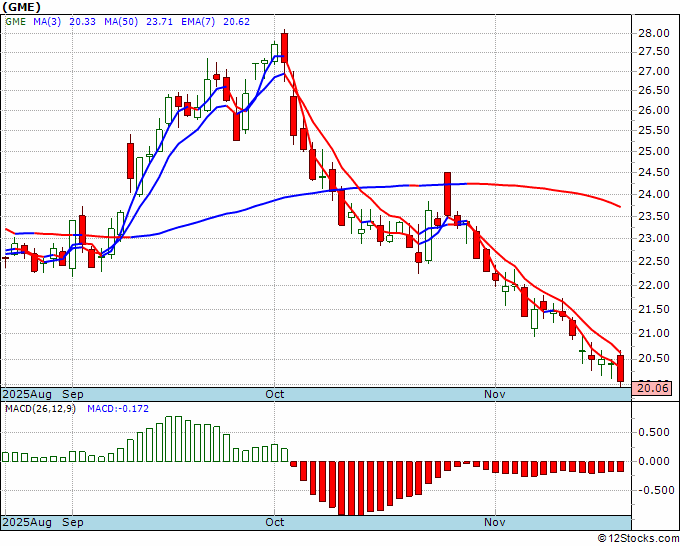Click the tall red candle peaking near 28.00
Screen dimensions: 680x546
(284, 48)
